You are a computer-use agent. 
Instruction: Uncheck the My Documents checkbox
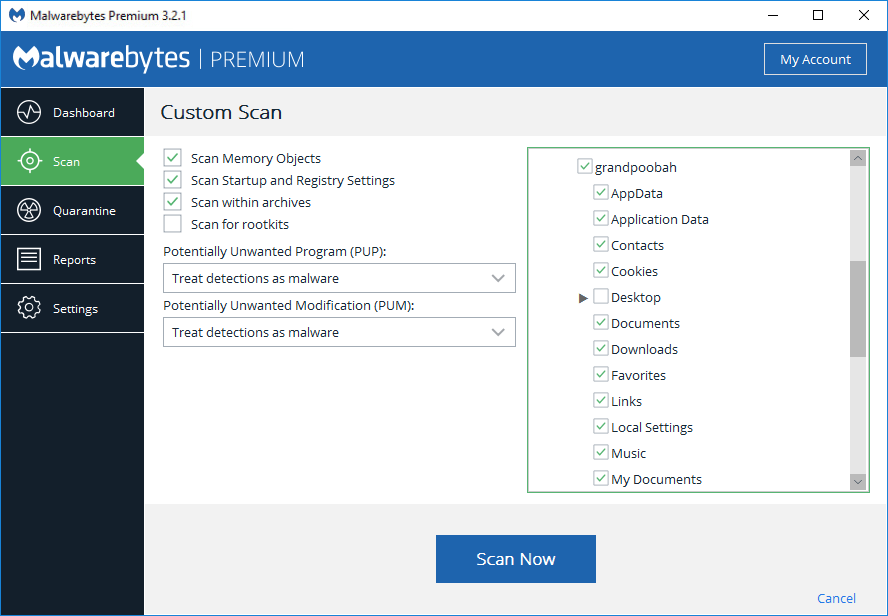[600, 479]
